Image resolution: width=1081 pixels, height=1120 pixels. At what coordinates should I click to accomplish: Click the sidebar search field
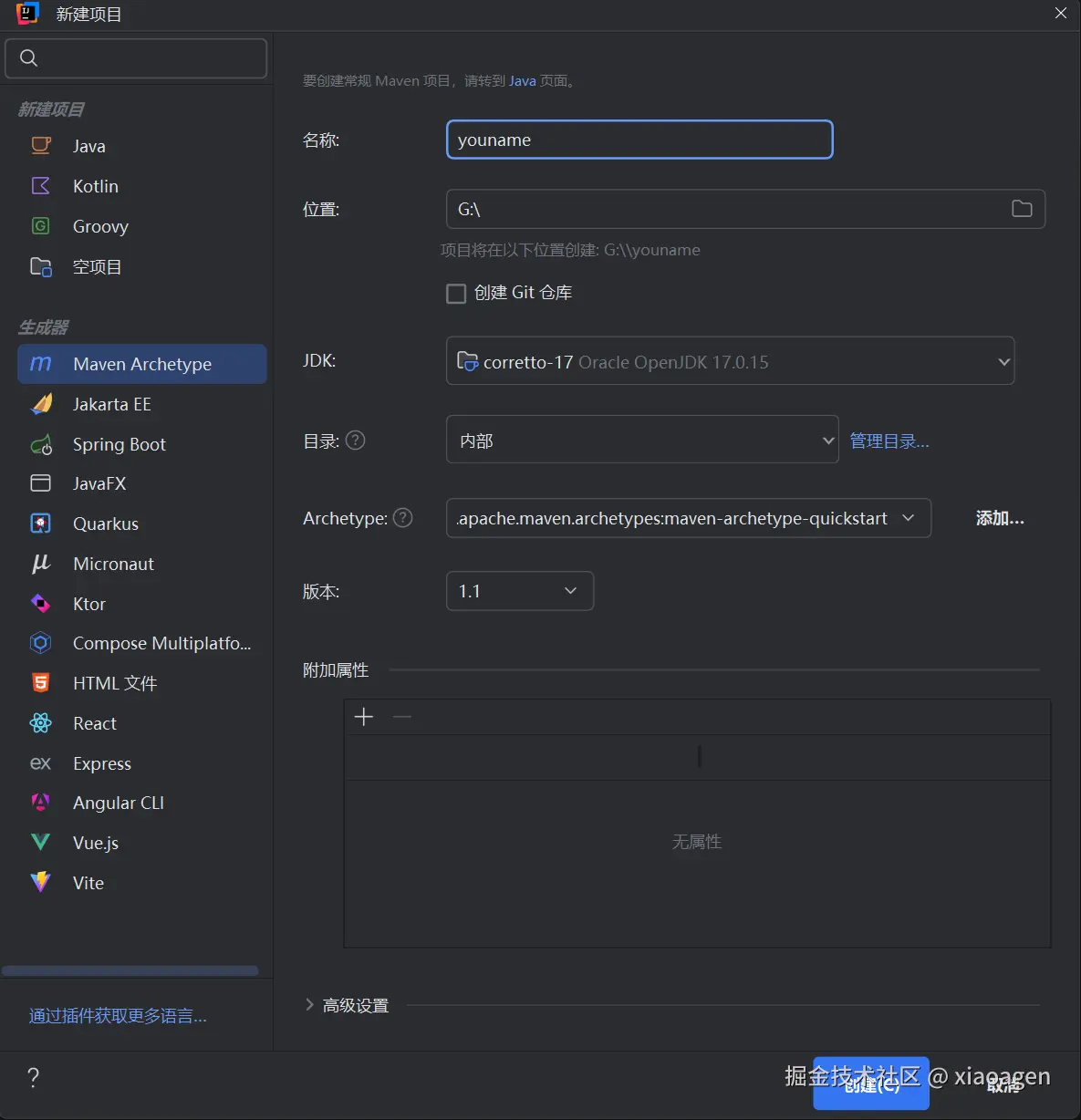click(x=136, y=58)
